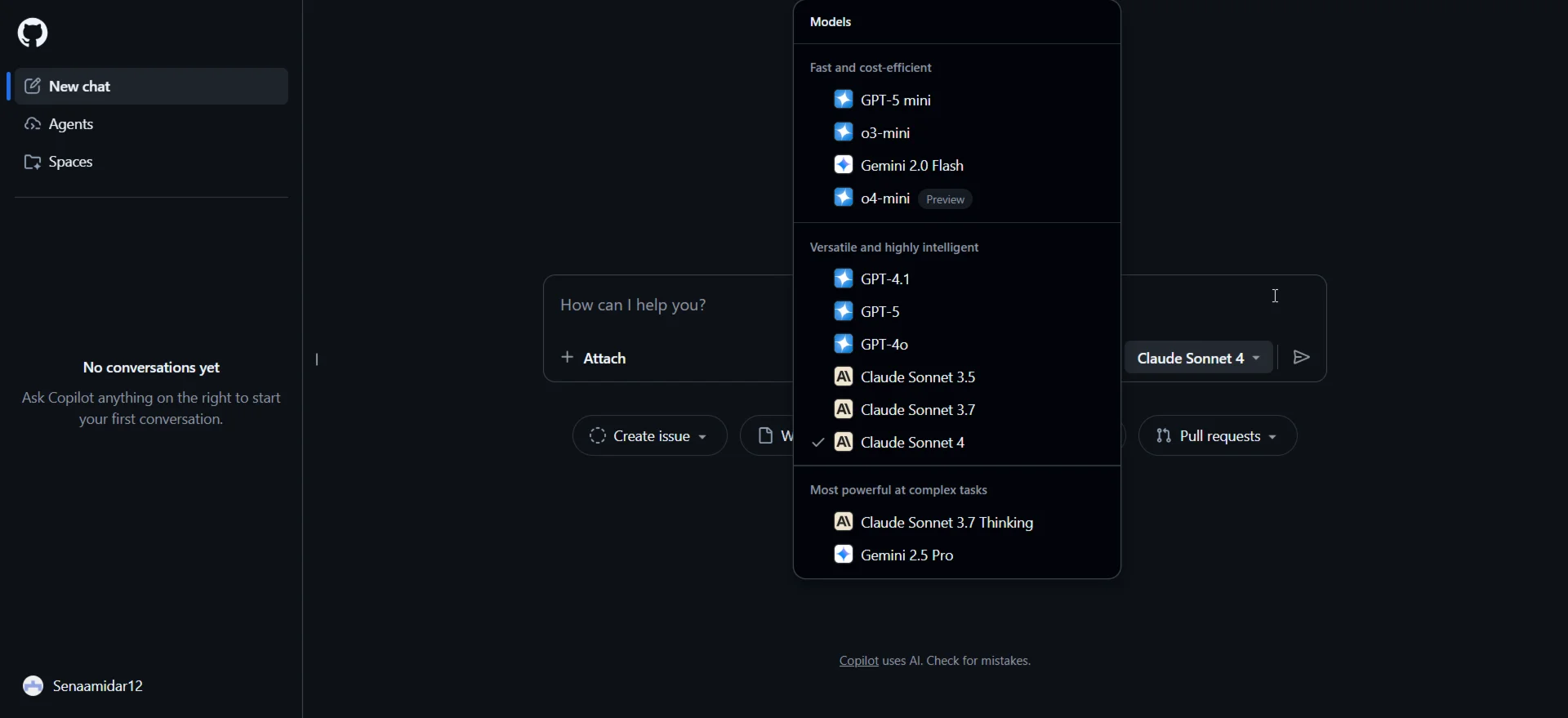The width and height of the screenshot is (1568, 718).
Task: Click the Spaces icon in sidebar
Action: [x=33, y=162]
